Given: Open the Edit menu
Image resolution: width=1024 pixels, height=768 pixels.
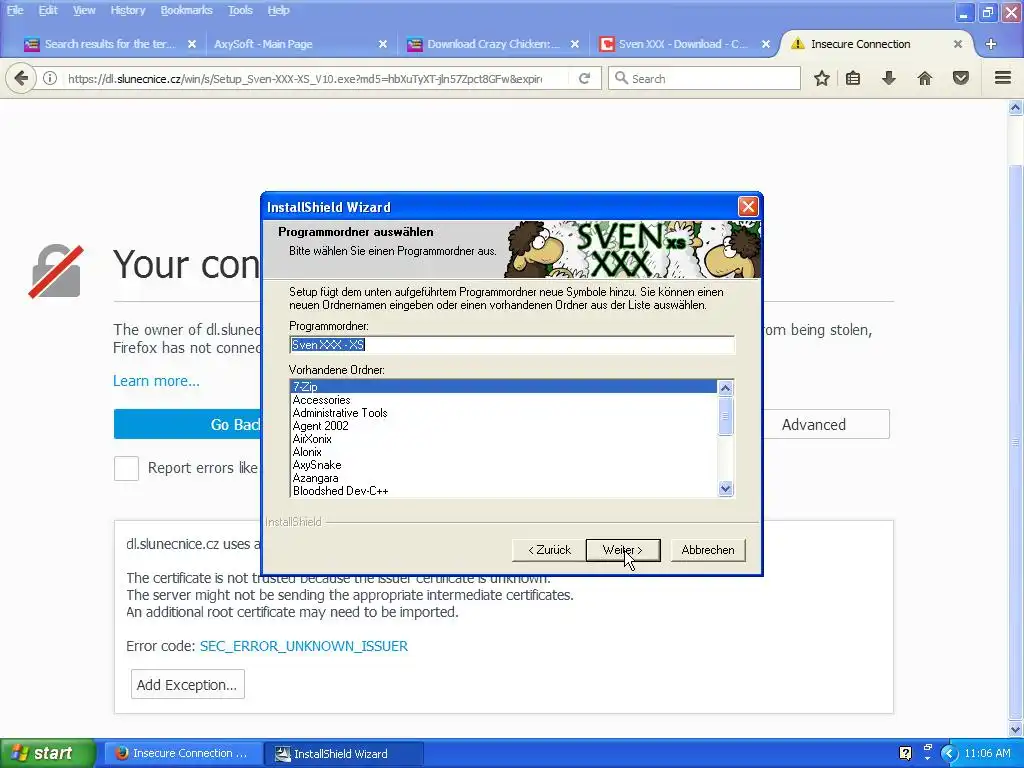Looking at the screenshot, I should [48, 10].
